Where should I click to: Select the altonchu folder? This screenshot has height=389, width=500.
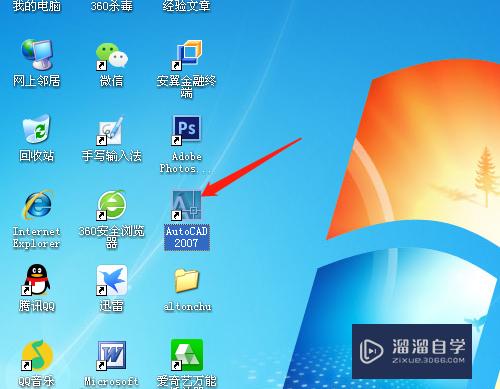coord(186,281)
